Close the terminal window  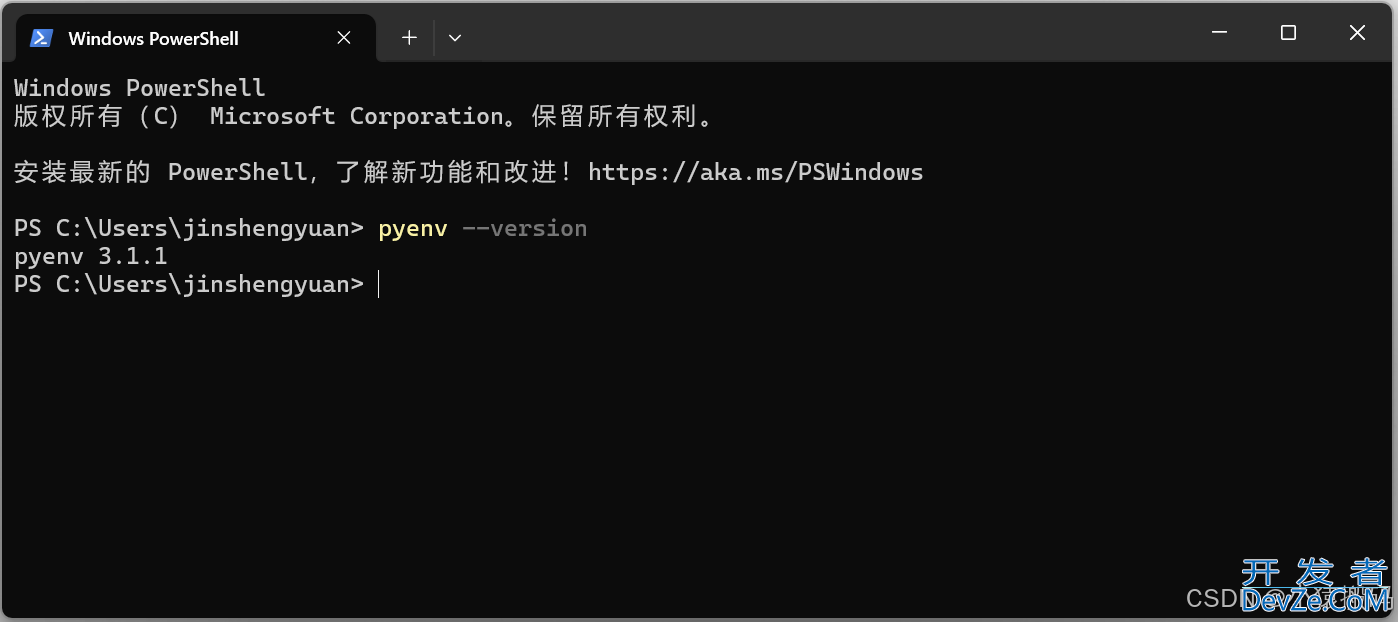(1357, 33)
